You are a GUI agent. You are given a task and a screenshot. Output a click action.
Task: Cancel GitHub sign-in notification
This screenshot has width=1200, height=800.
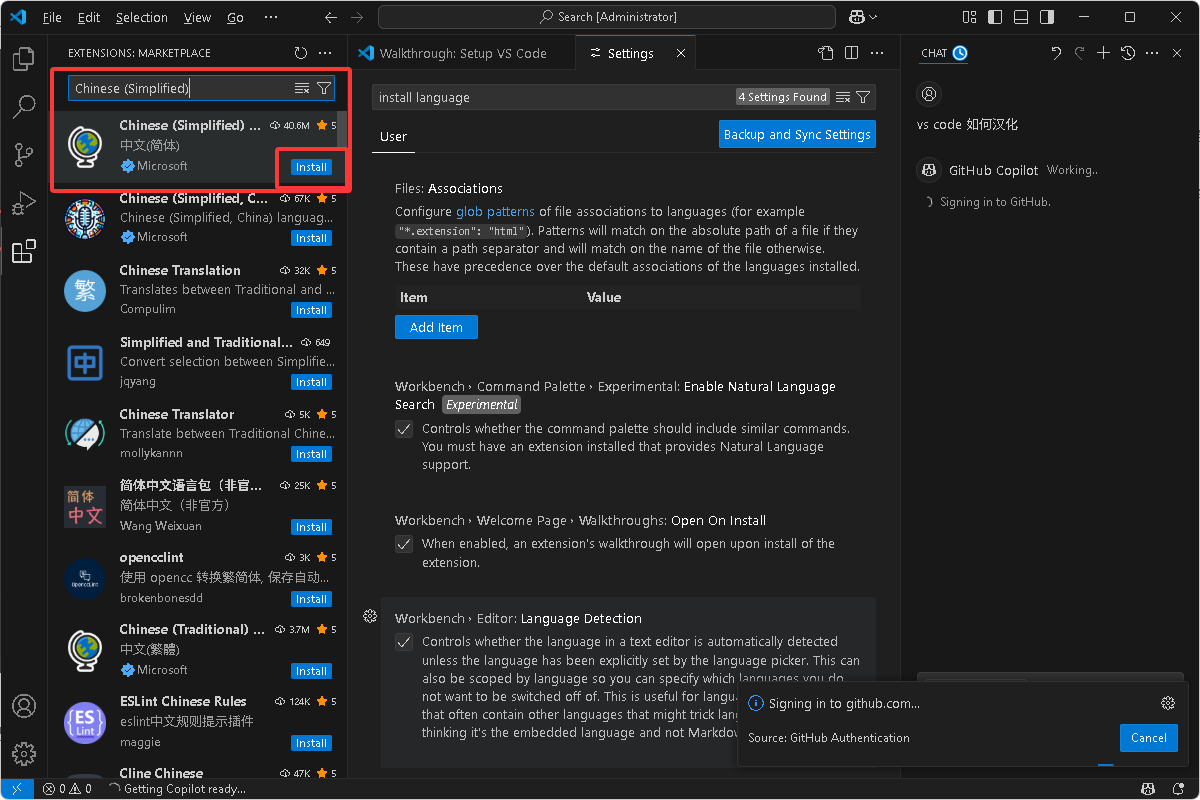click(1148, 738)
